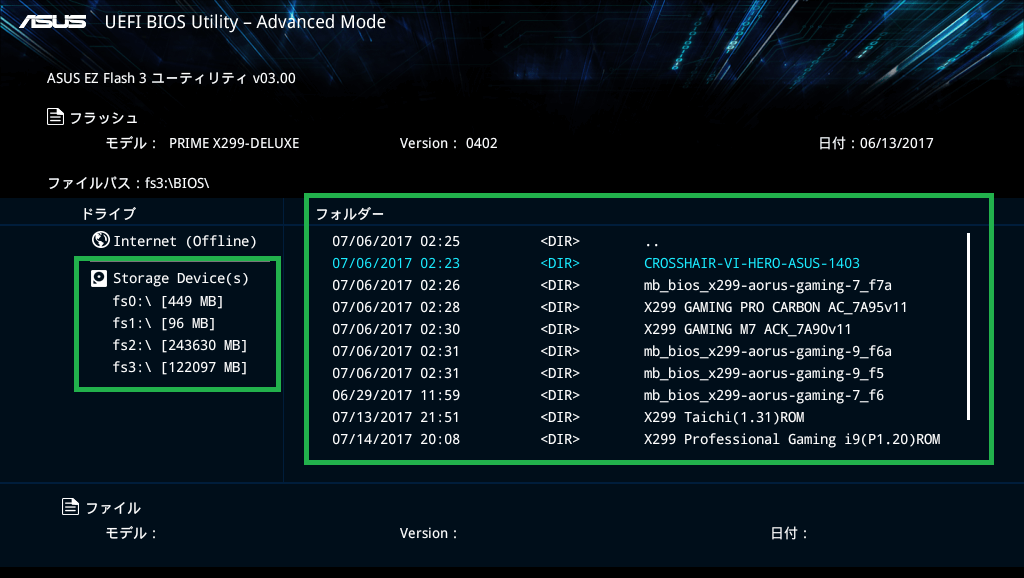The width and height of the screenshot is (1024, 578).
Task: Click the 日付 06/13/2017 text
Action: tap(876, 143)
